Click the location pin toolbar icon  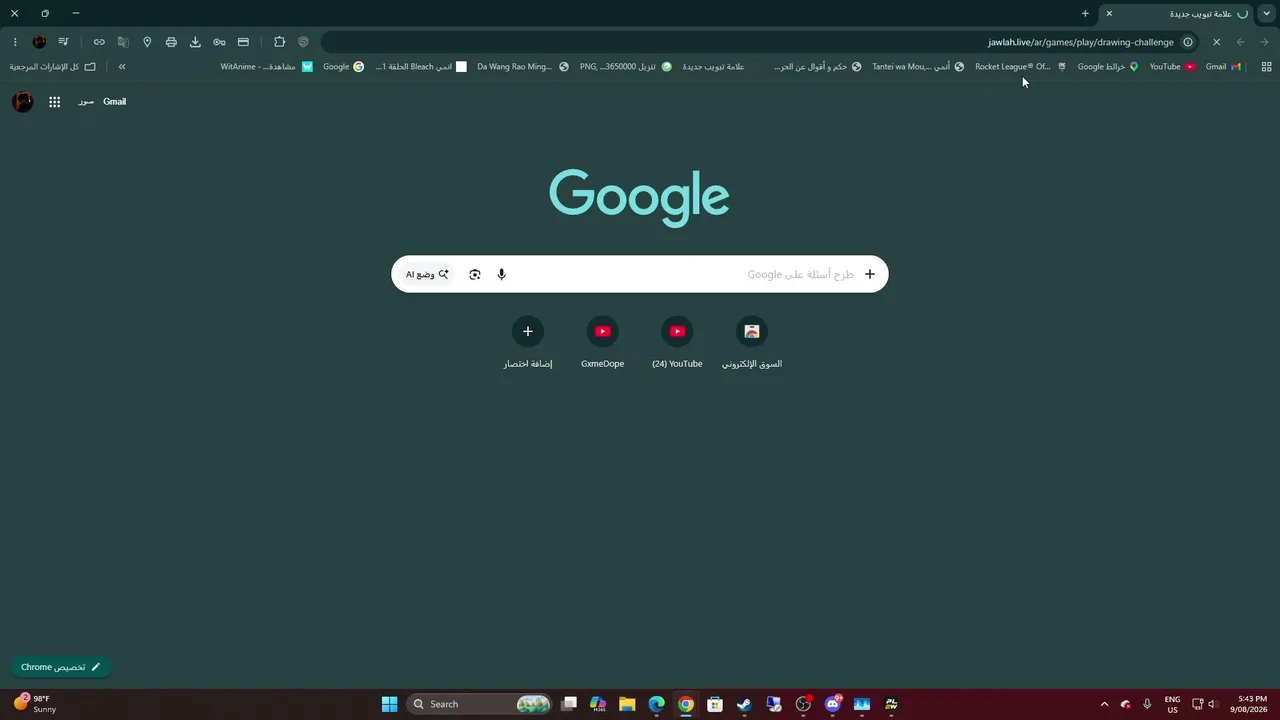click(147, 42)
